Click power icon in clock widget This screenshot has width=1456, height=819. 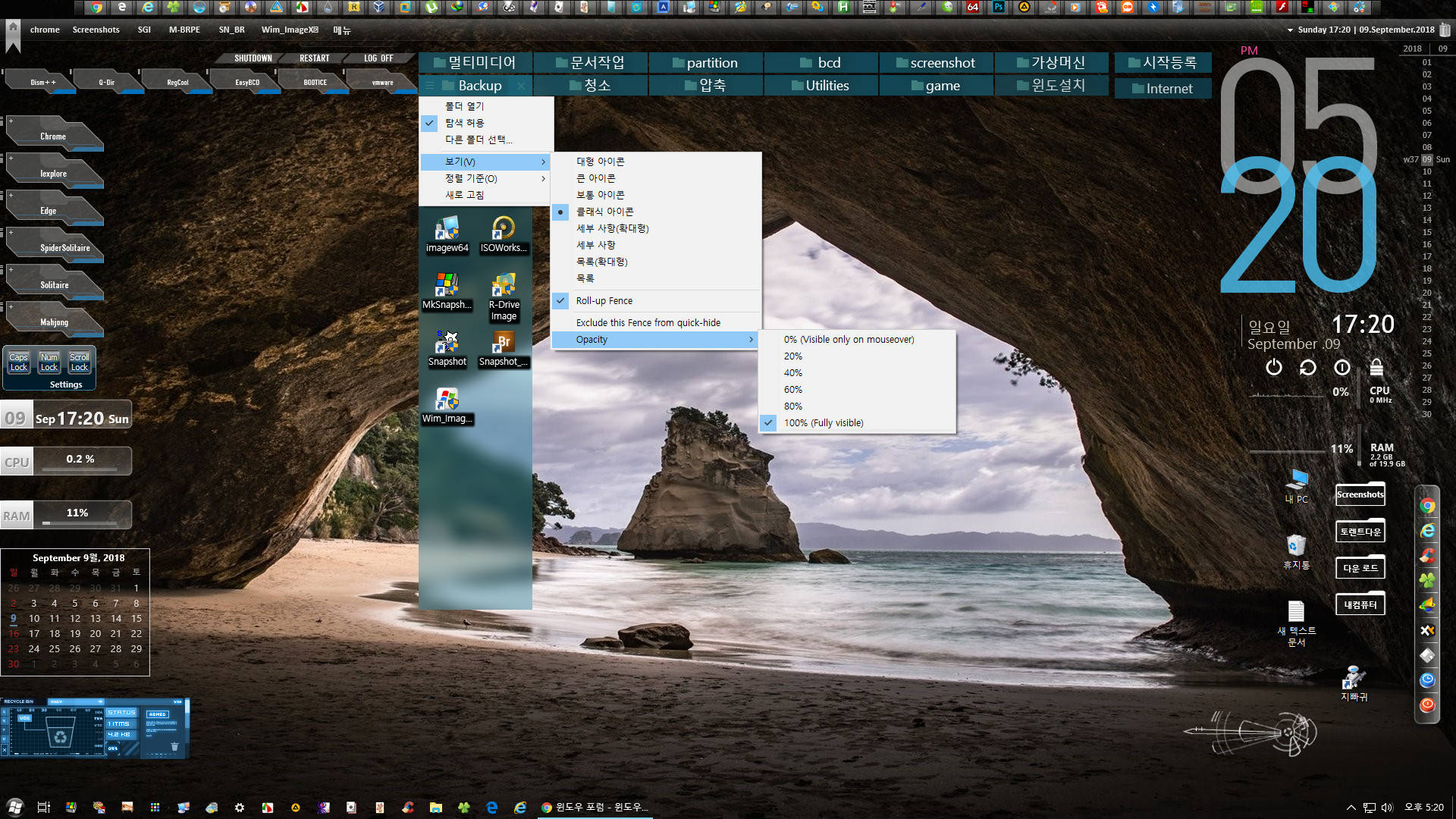(1274, 367)
